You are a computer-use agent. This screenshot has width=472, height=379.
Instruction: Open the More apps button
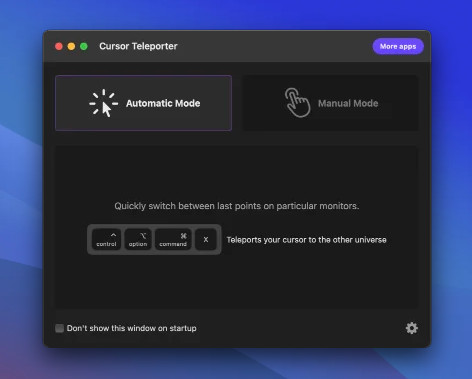pyautogui.click(x=398, y=46)
